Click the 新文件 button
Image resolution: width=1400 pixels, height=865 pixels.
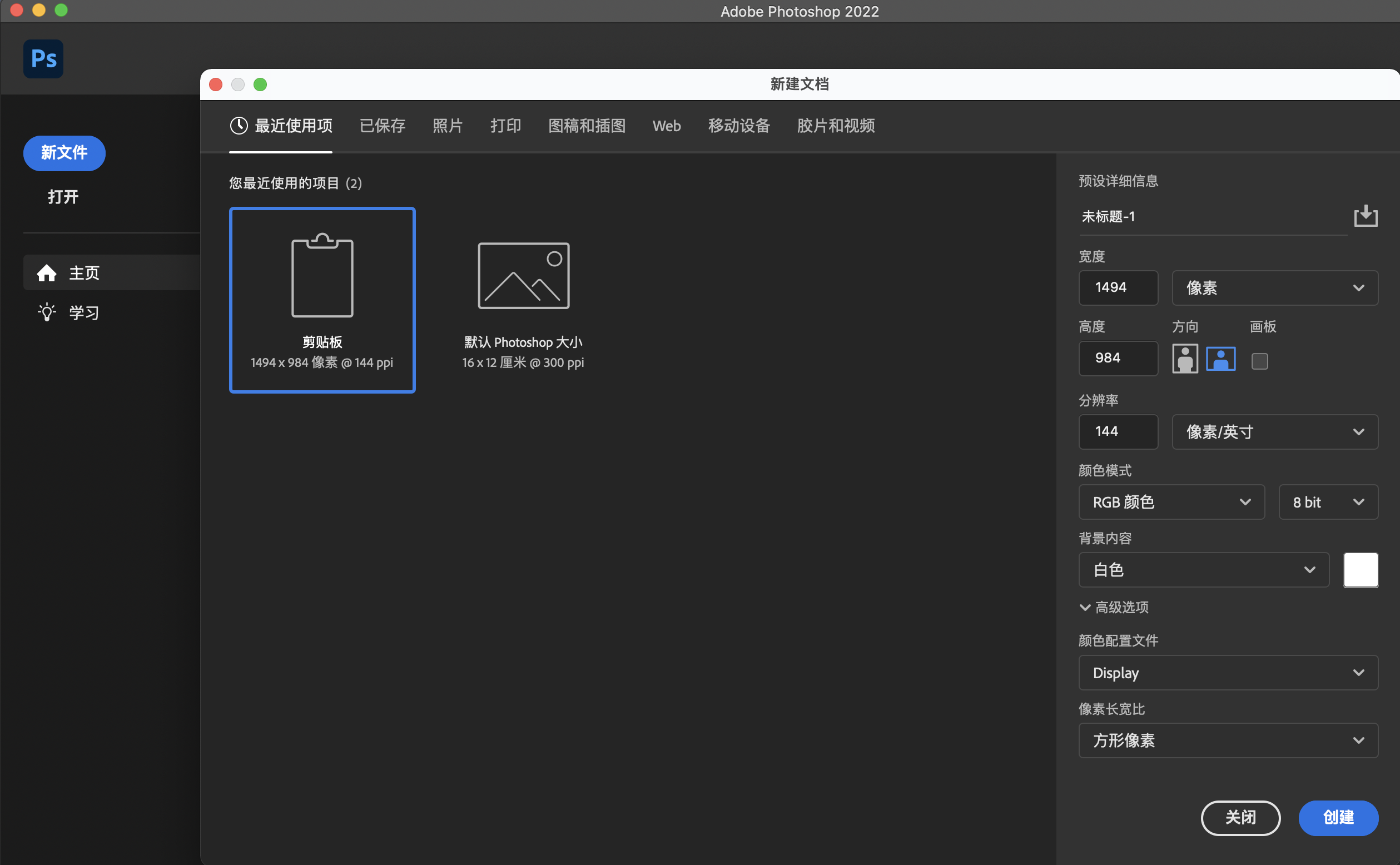click(64, 153)
